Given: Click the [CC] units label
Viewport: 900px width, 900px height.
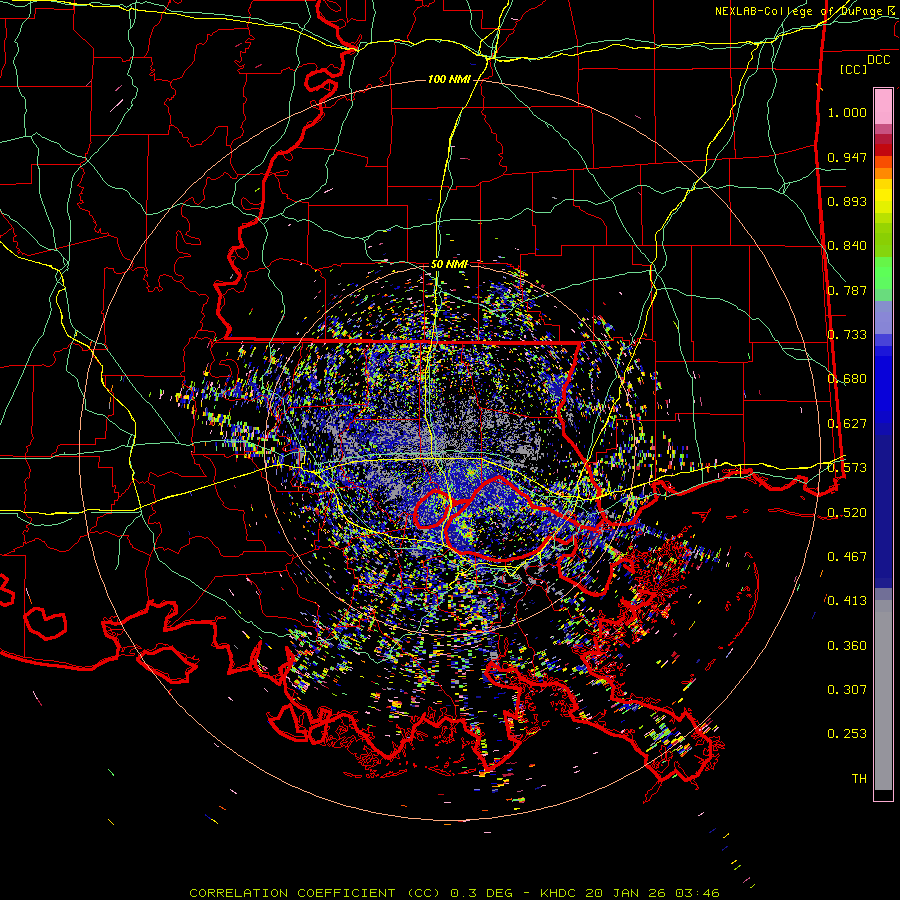Looking at the screenshot, I should click(x=853, y=69).
